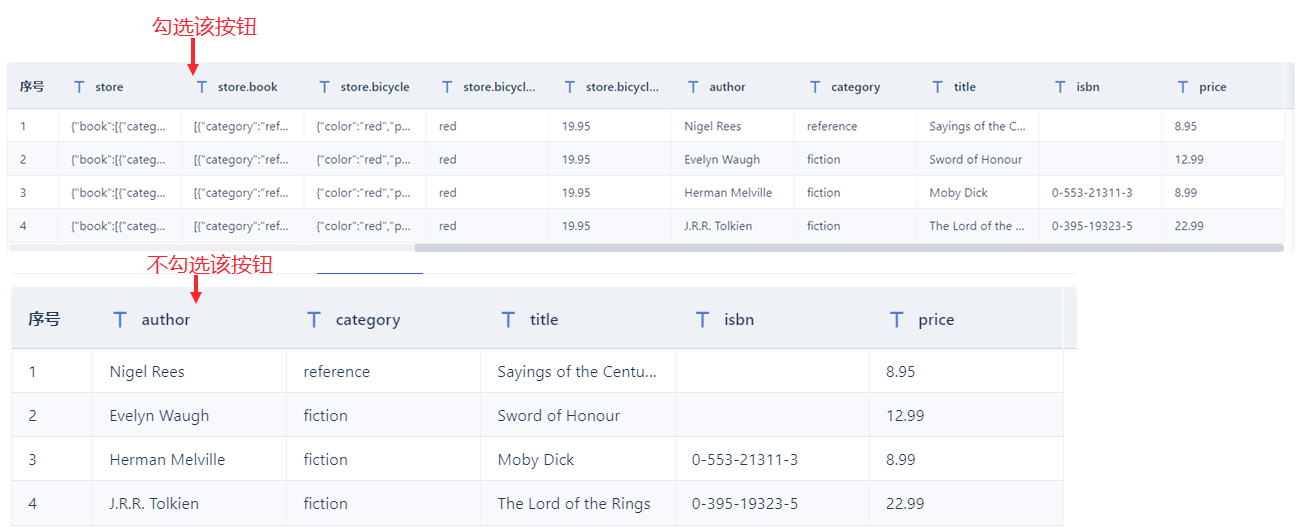
Task: Click the 序号 header in the upper table
Action: (x=32, y=87)
